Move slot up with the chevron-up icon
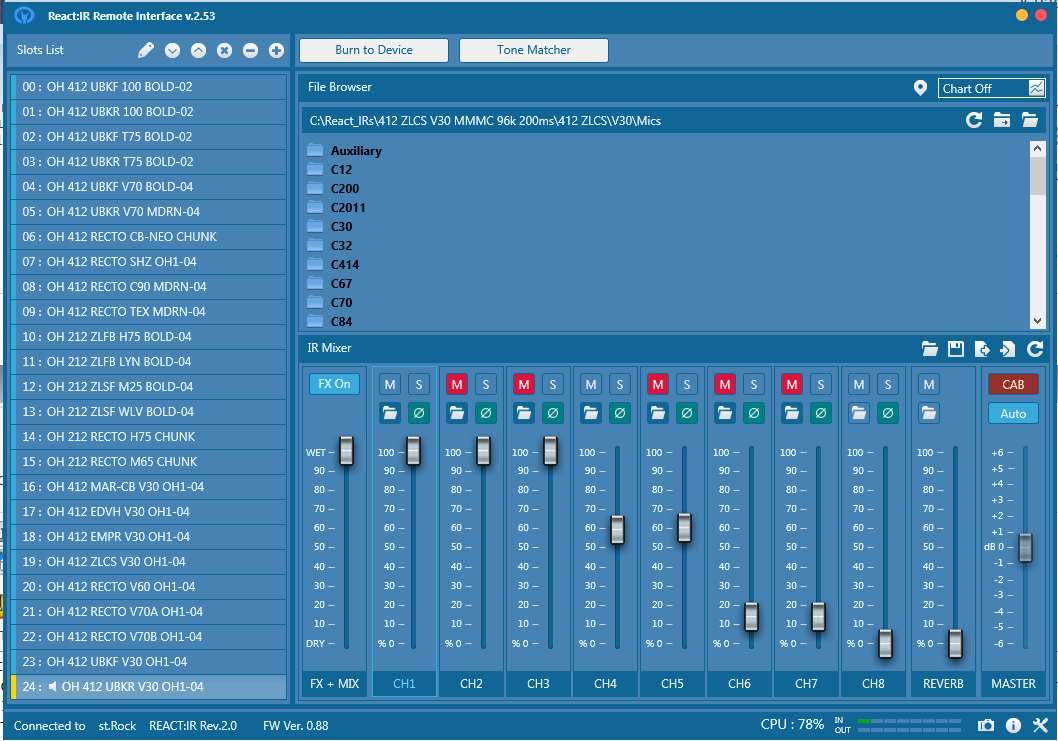 click(x=198, y=50)
